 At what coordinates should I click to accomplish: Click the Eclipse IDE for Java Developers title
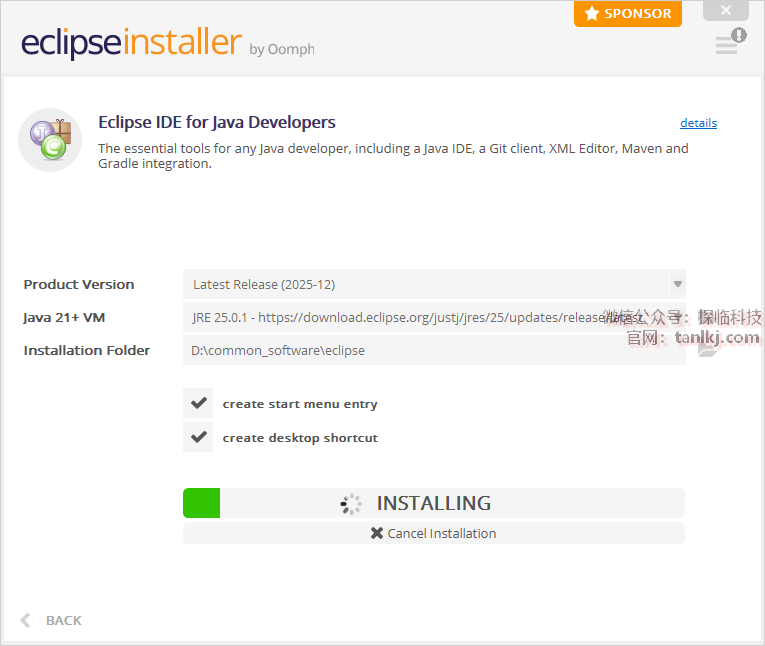pos(217,122)
